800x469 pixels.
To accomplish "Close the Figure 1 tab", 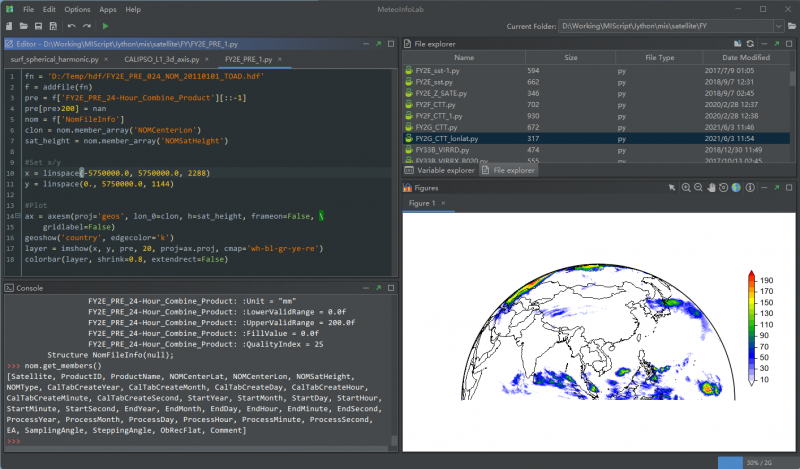I will click(443, 203).
